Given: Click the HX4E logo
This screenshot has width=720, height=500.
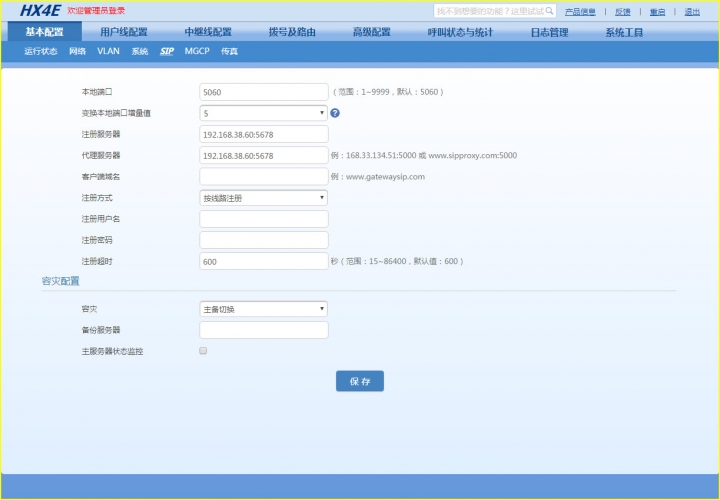Looking at the screenshot, I should coord(40,10).
